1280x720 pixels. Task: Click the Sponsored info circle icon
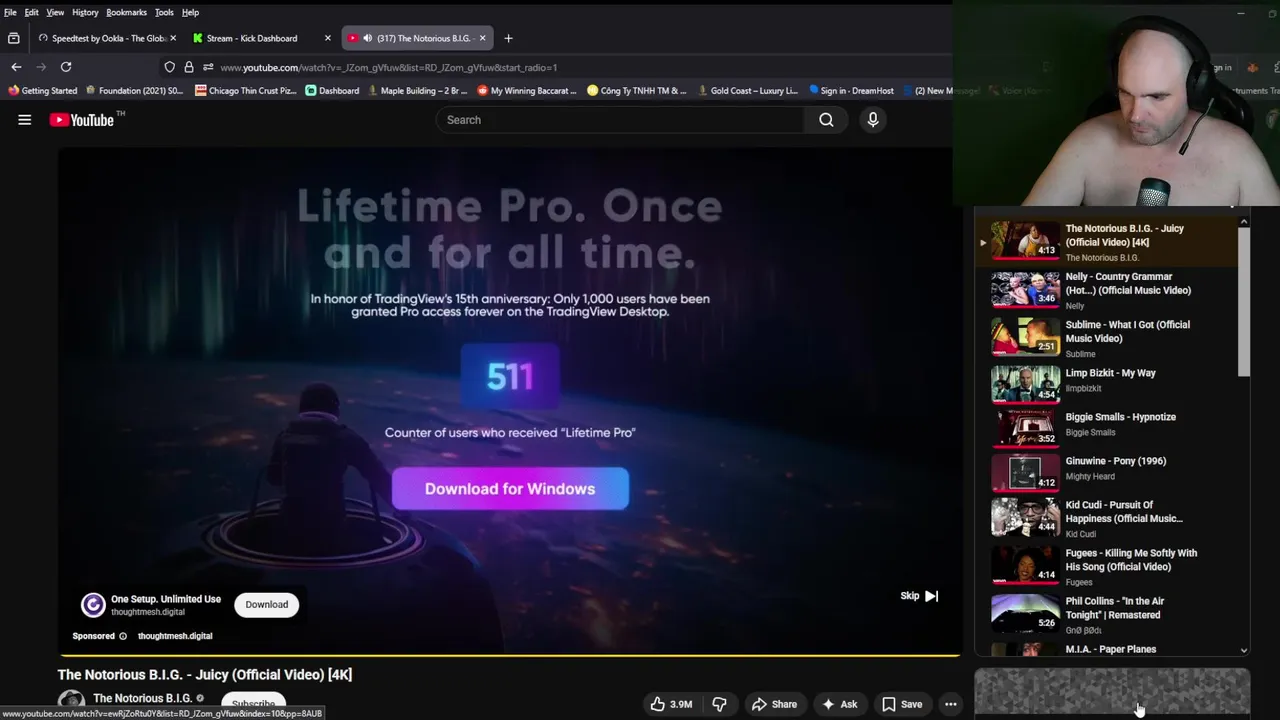click(x=123, y=636)
